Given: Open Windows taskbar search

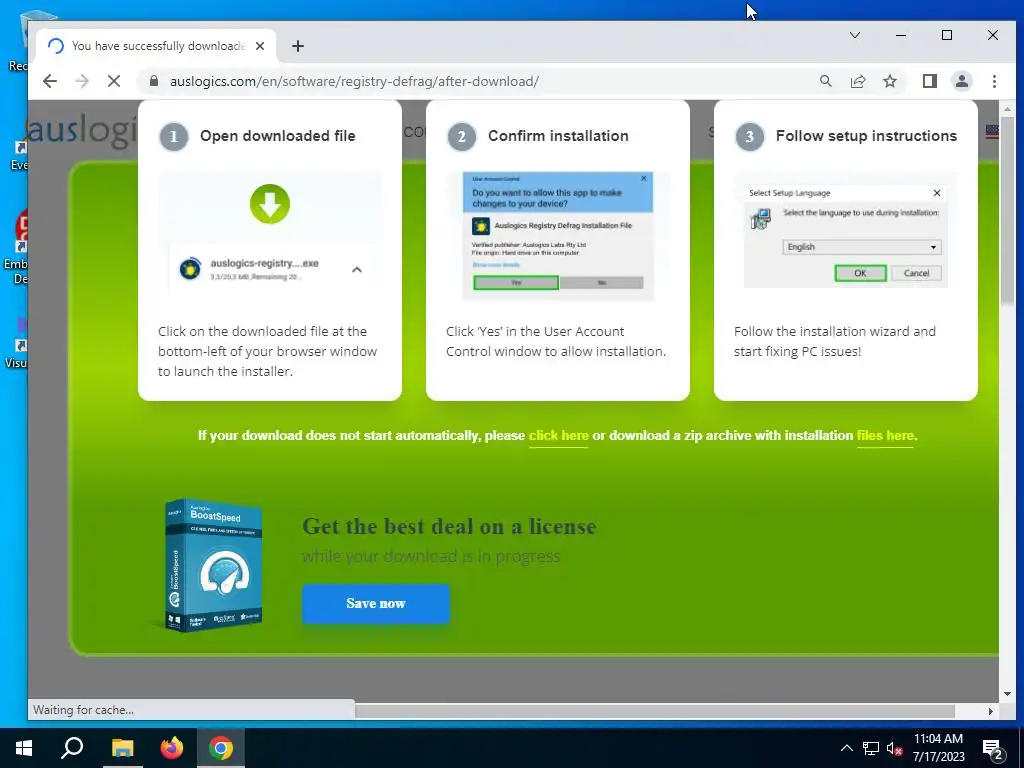Looking at the screenshot, I should 72,748.
